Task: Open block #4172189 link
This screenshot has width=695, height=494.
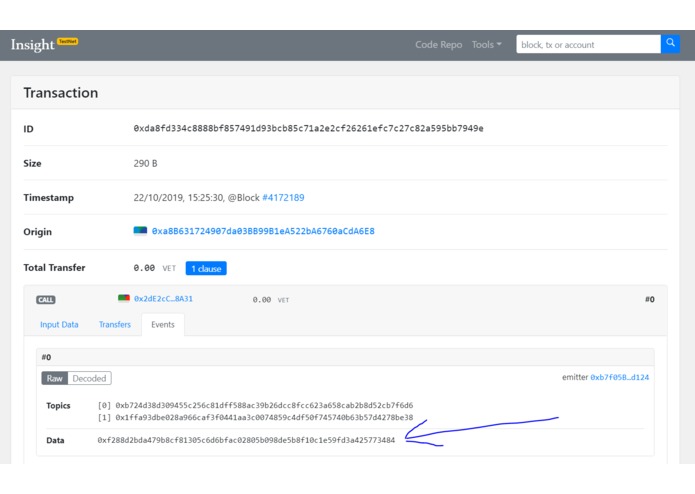Action: (x=283, y=198)
